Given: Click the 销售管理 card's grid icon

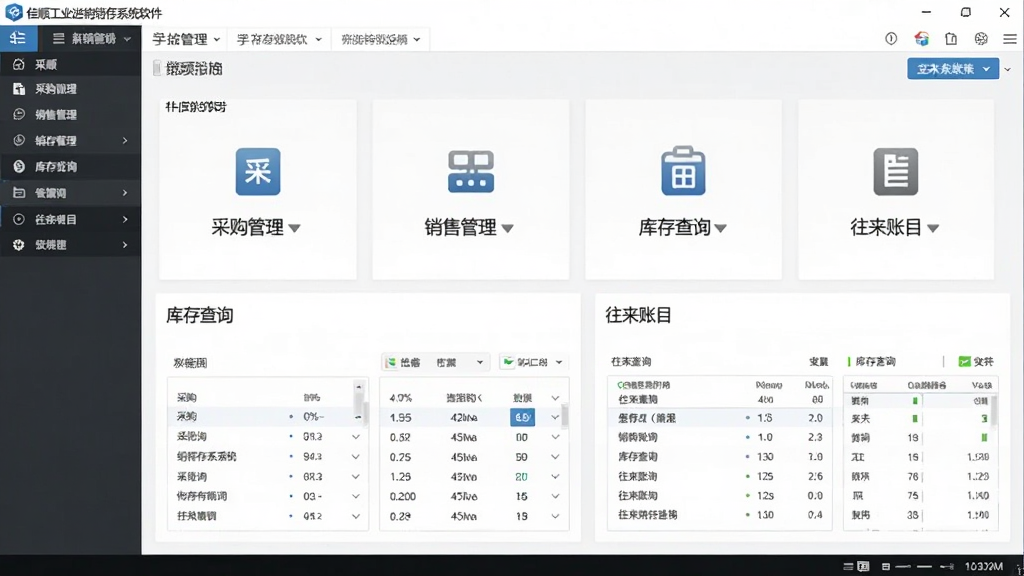Looking at the screenshot, I should point(471,172).
